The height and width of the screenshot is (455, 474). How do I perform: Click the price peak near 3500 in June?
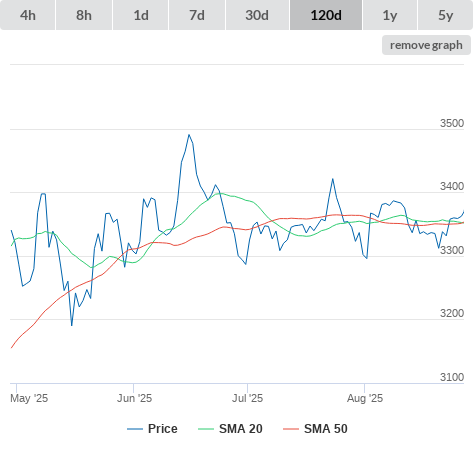[x=189, y=135]
